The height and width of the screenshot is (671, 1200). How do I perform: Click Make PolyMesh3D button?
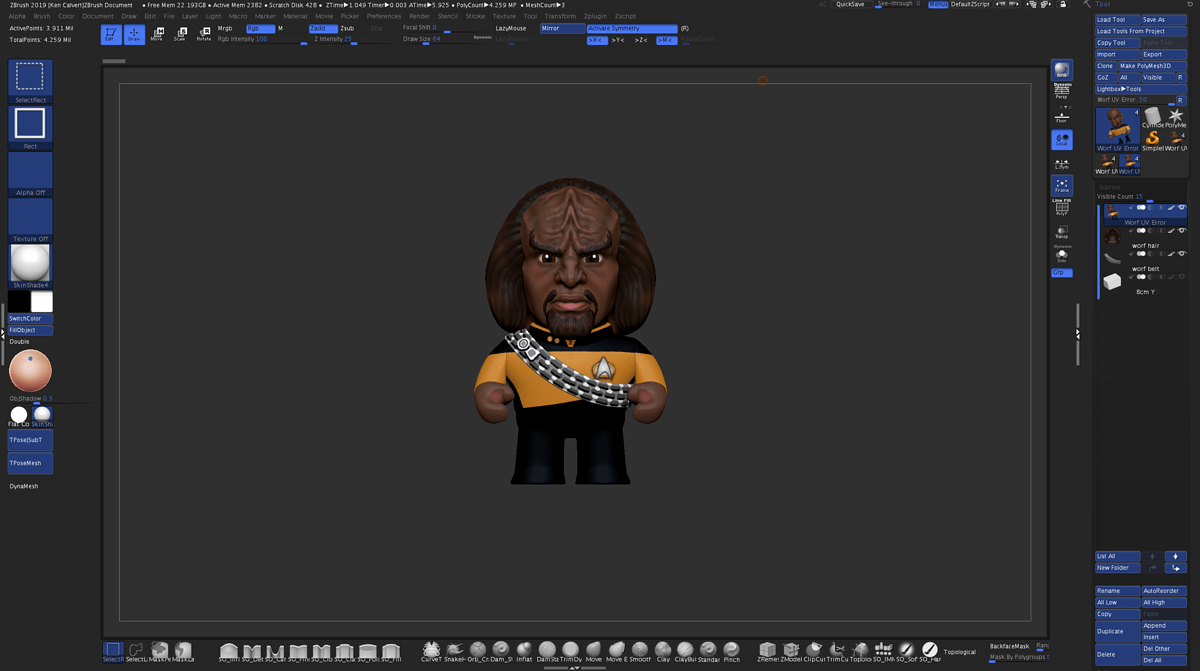(x=1152, y=66)
